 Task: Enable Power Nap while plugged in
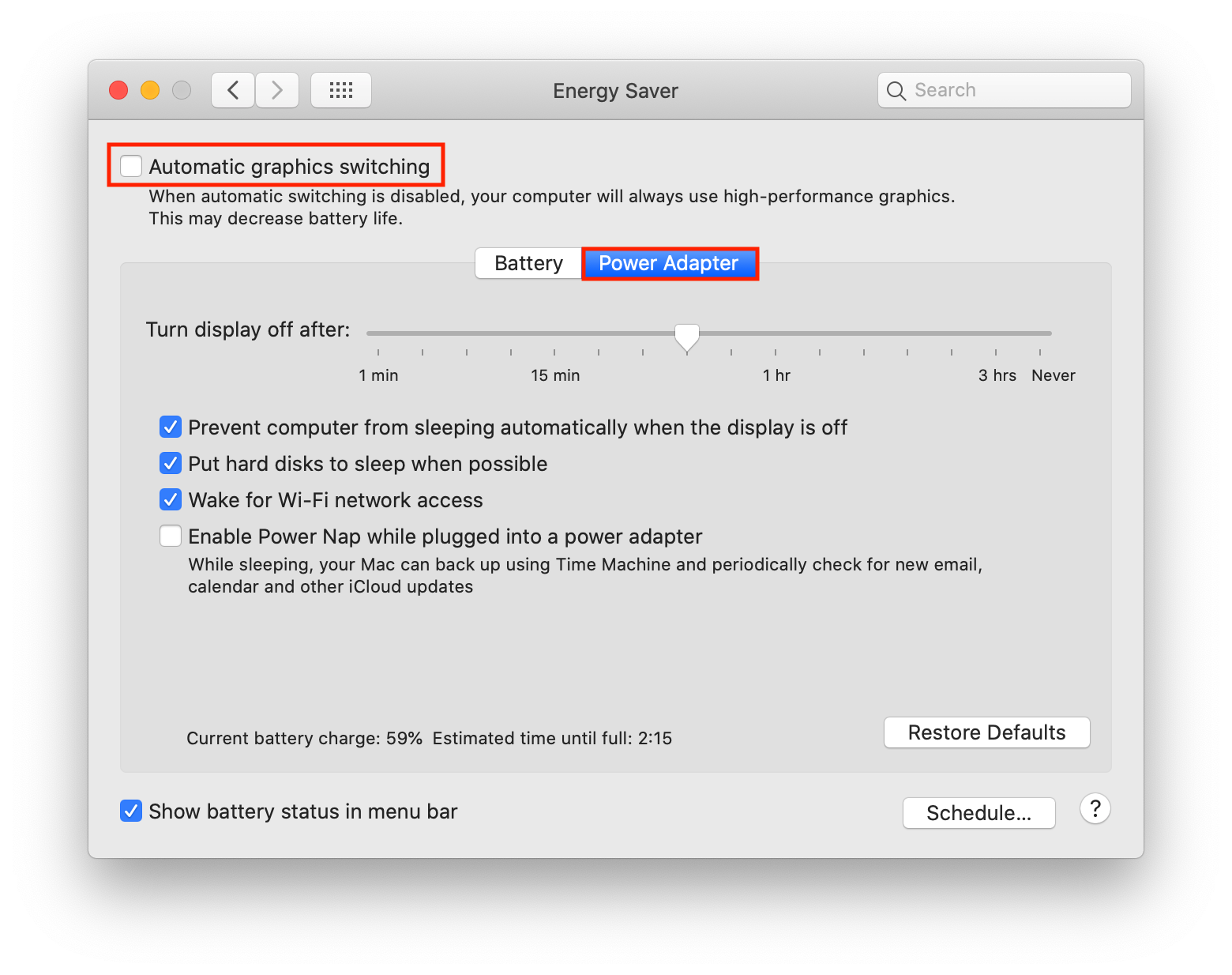(x=170, y=536)
